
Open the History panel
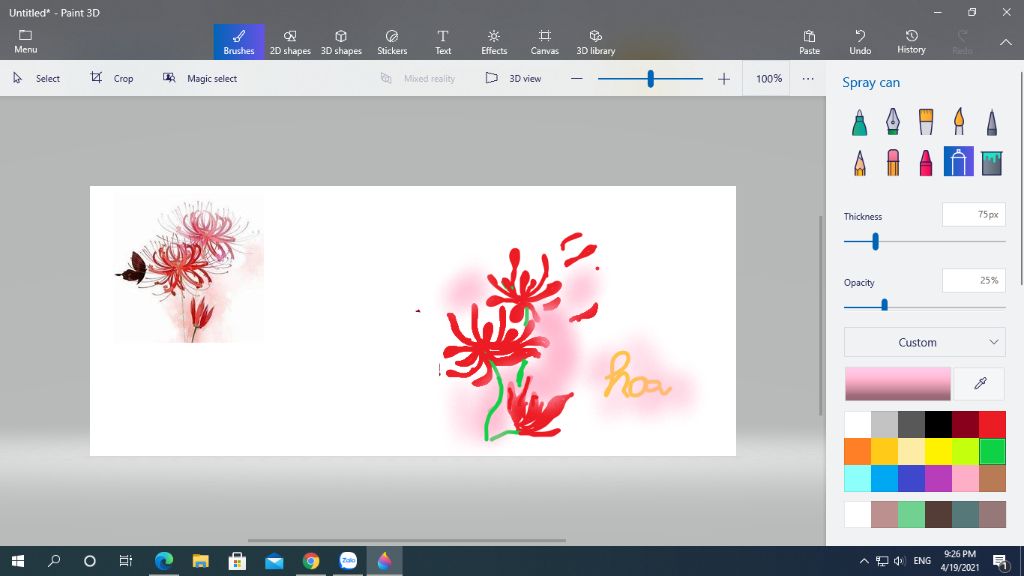point(911,42)
